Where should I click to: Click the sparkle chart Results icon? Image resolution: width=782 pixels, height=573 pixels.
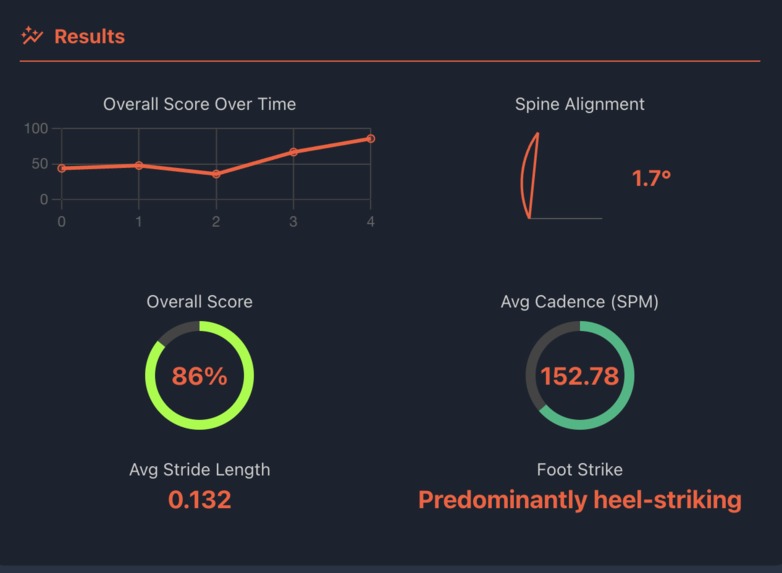pos(32,36)
